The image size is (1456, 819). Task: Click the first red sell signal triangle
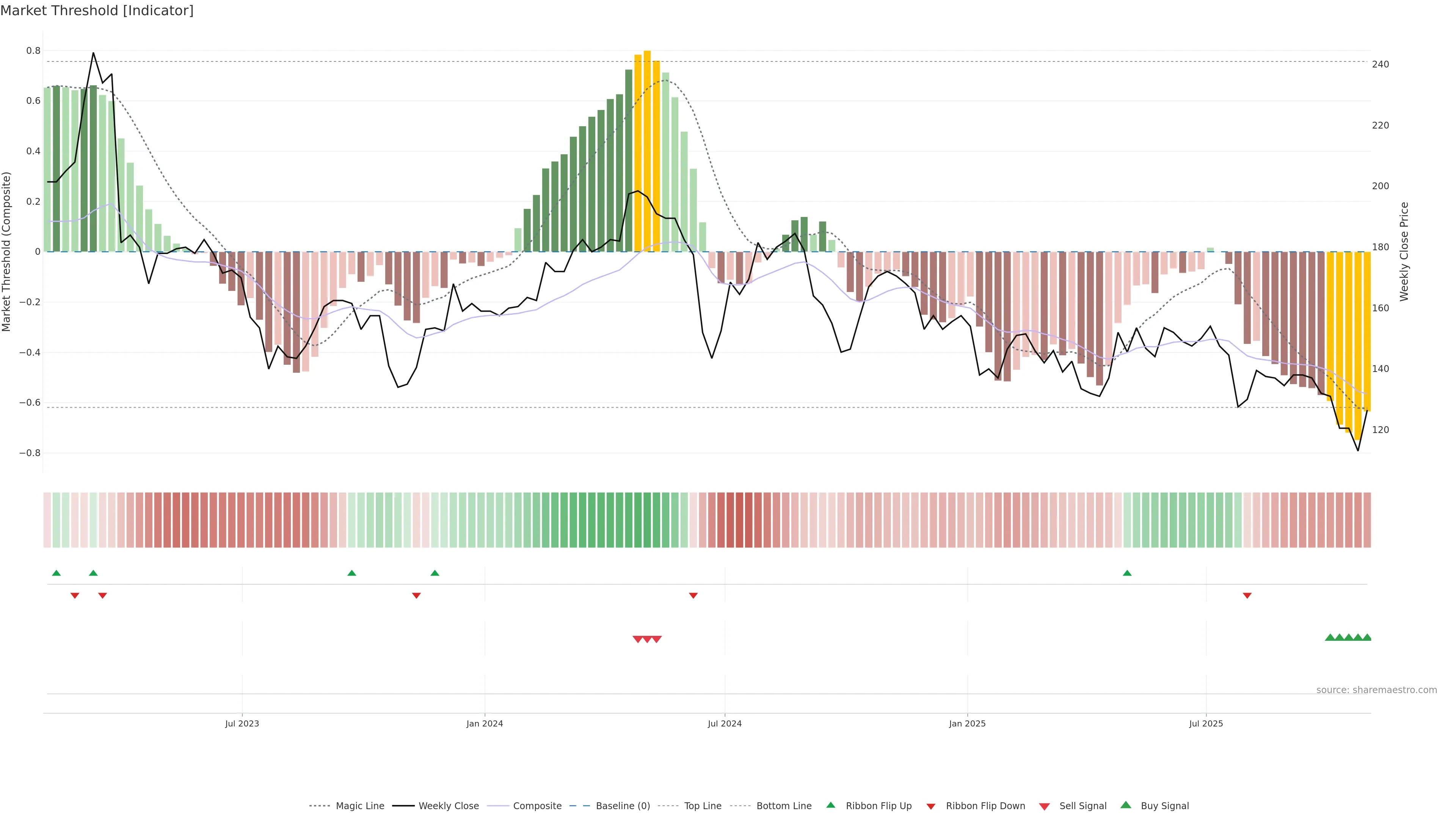tap(637, 639)
